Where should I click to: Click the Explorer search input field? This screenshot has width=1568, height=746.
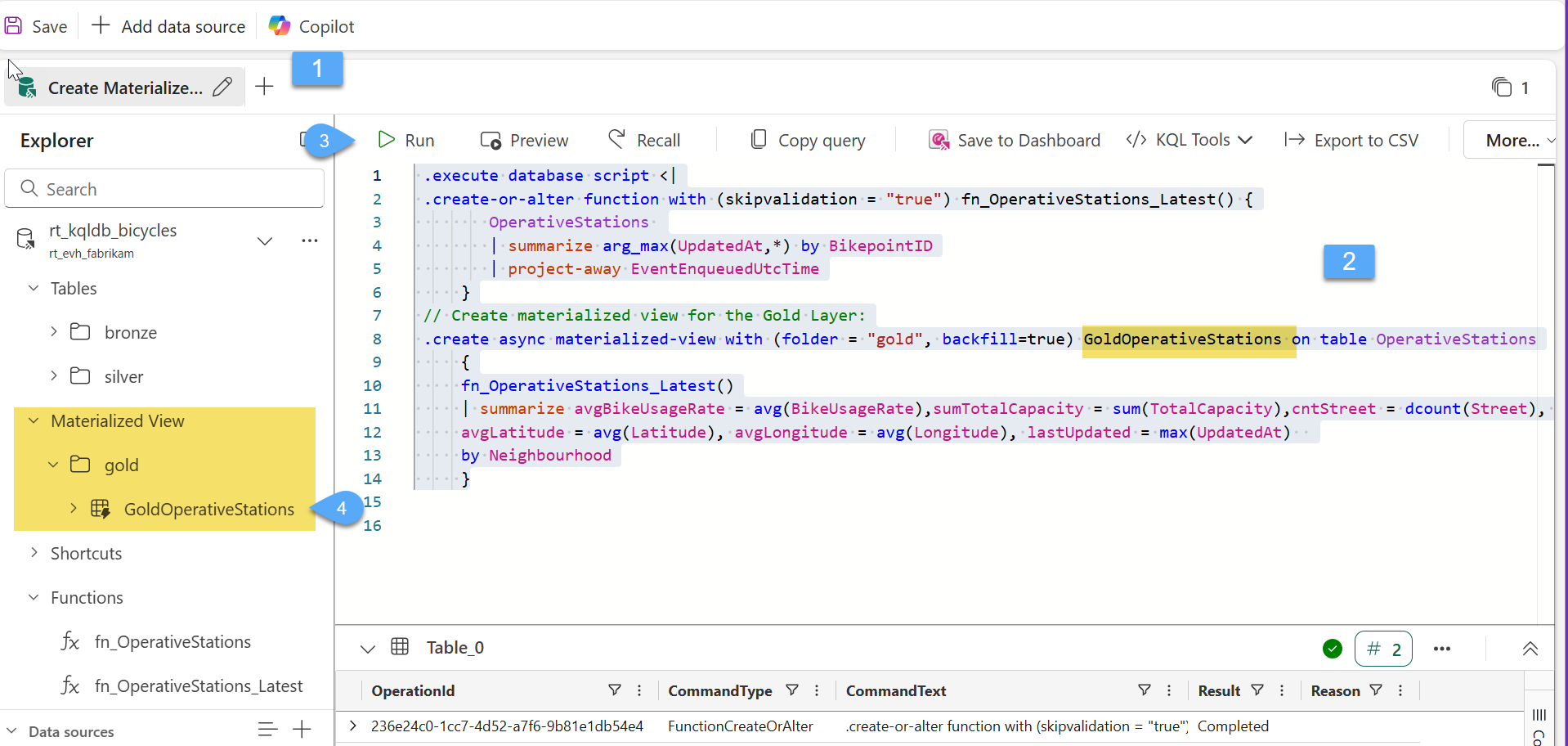(164, 189)
